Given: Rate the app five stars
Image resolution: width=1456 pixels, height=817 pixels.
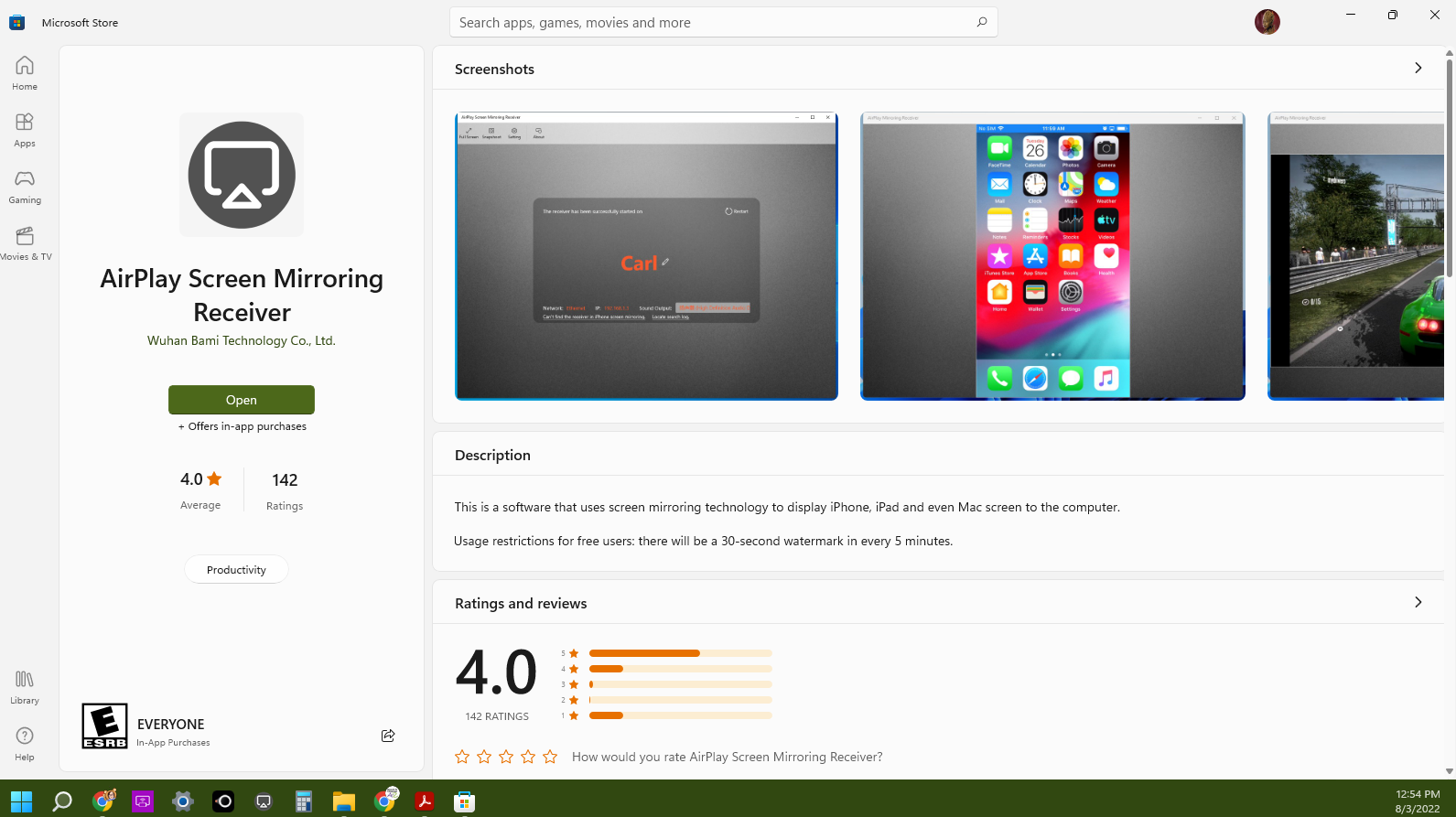Looking at the screenshot, I should [x=550, y=757].
